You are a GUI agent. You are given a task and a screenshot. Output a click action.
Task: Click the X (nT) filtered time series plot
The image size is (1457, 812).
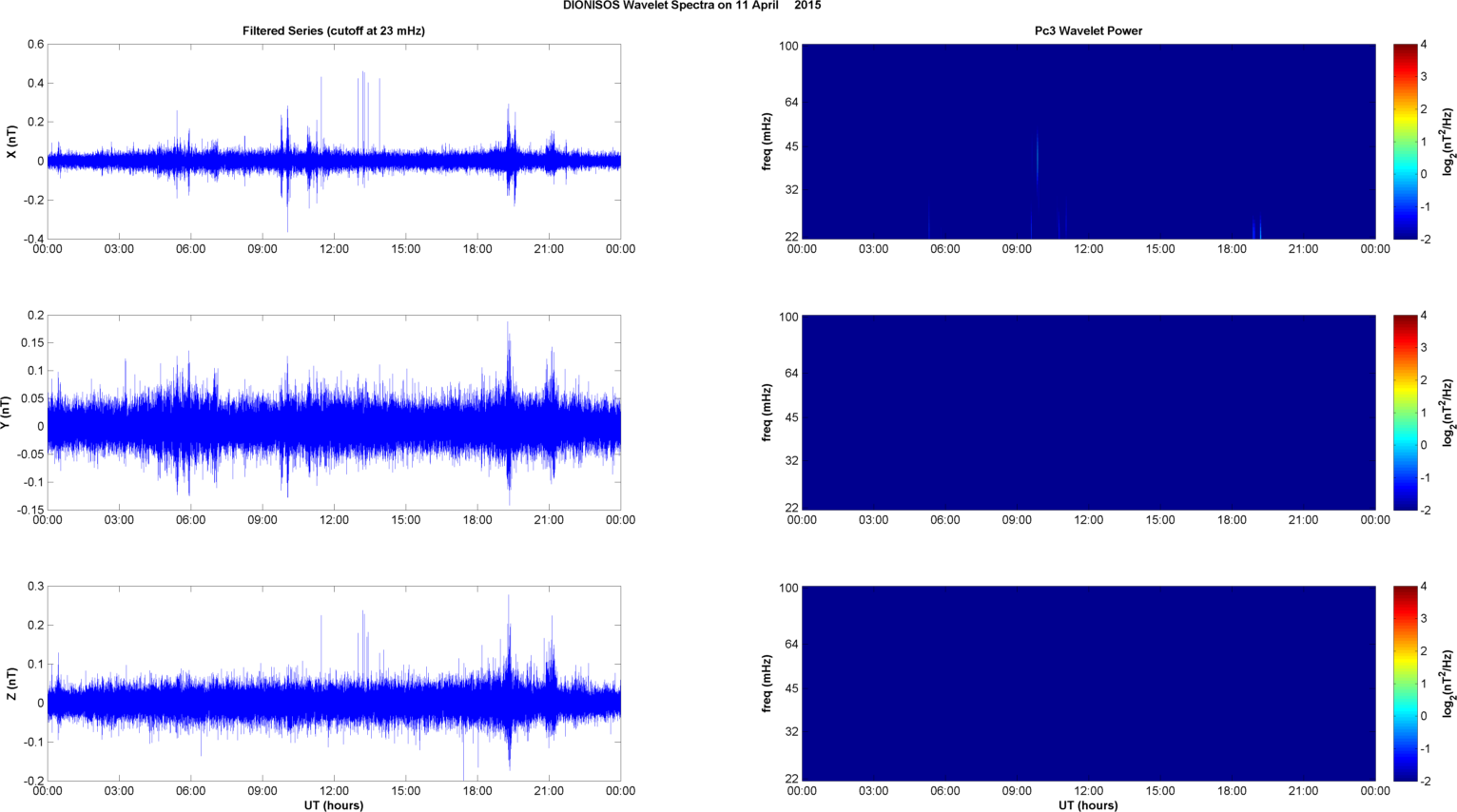click(334, 142)
